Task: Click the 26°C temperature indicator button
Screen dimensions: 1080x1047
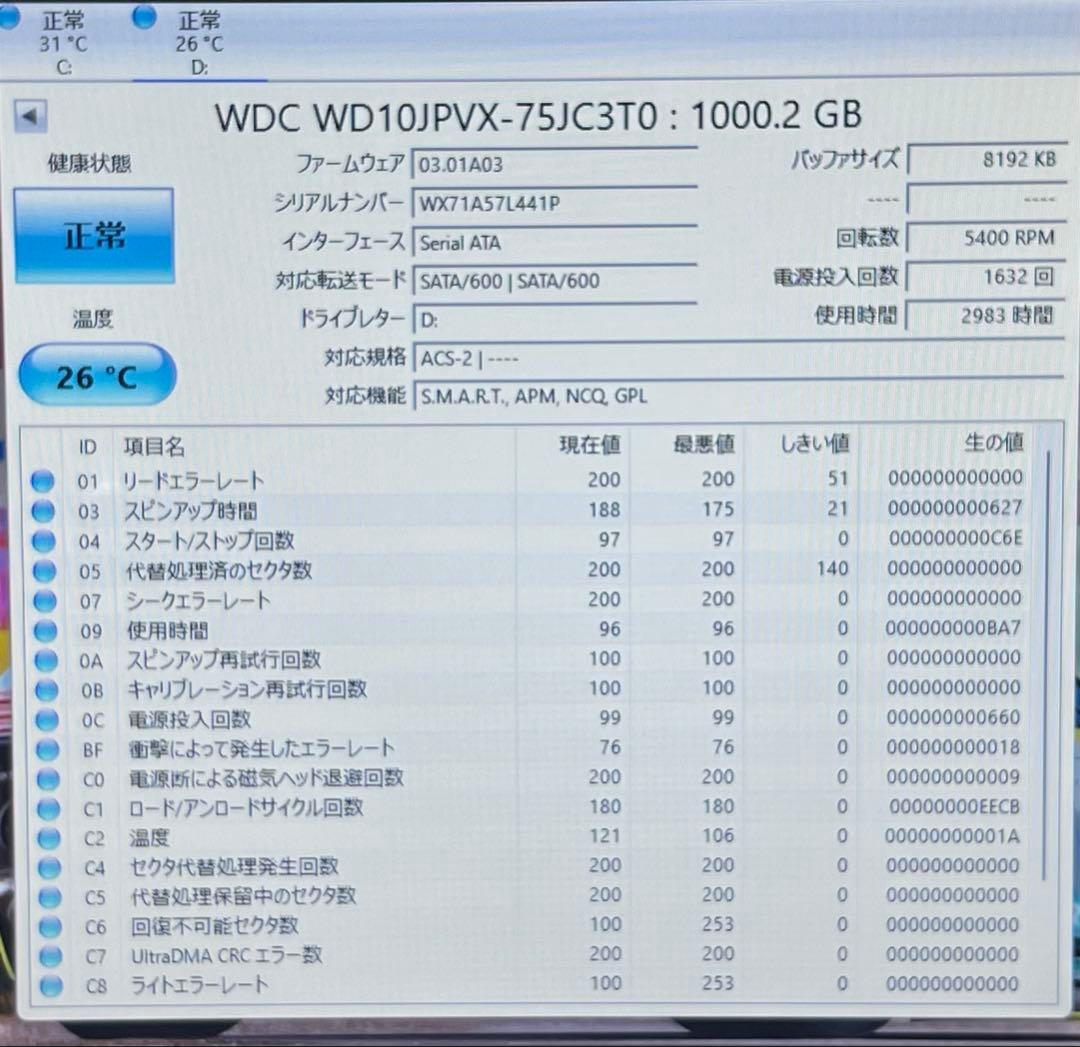Action: coord(97,374)
